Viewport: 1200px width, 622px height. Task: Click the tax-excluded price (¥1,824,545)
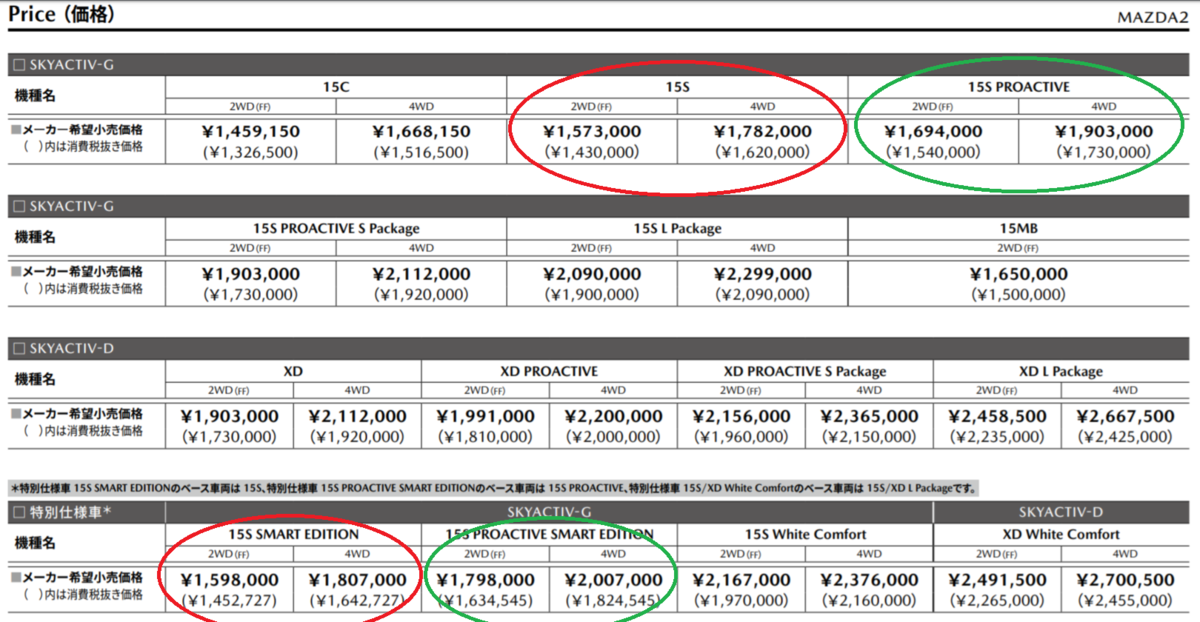613,601
